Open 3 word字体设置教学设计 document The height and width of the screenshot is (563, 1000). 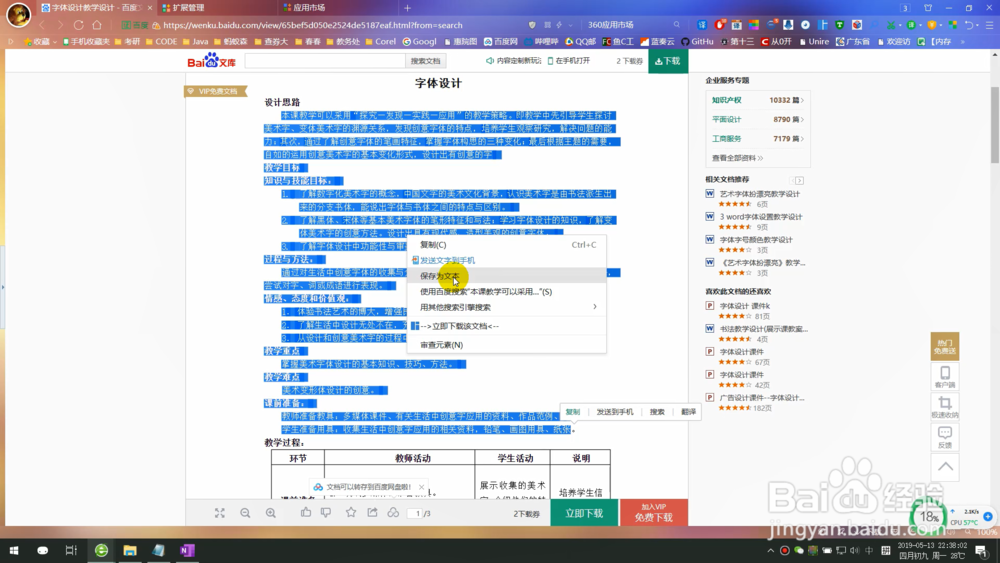(x=761, y=217)
